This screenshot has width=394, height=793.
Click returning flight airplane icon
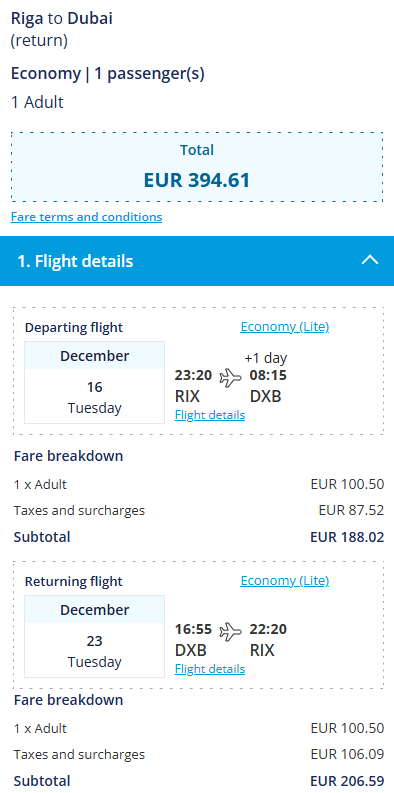(x=231, y=631)
